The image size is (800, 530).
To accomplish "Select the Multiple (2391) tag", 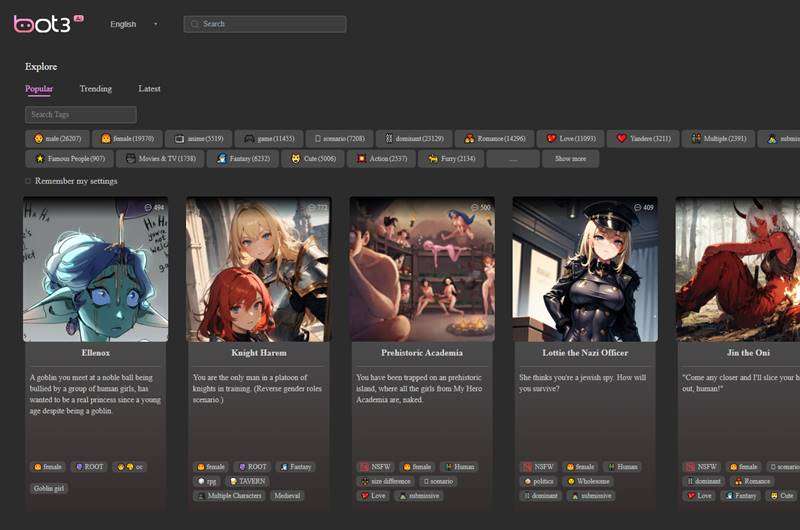I will click(718, 138).
